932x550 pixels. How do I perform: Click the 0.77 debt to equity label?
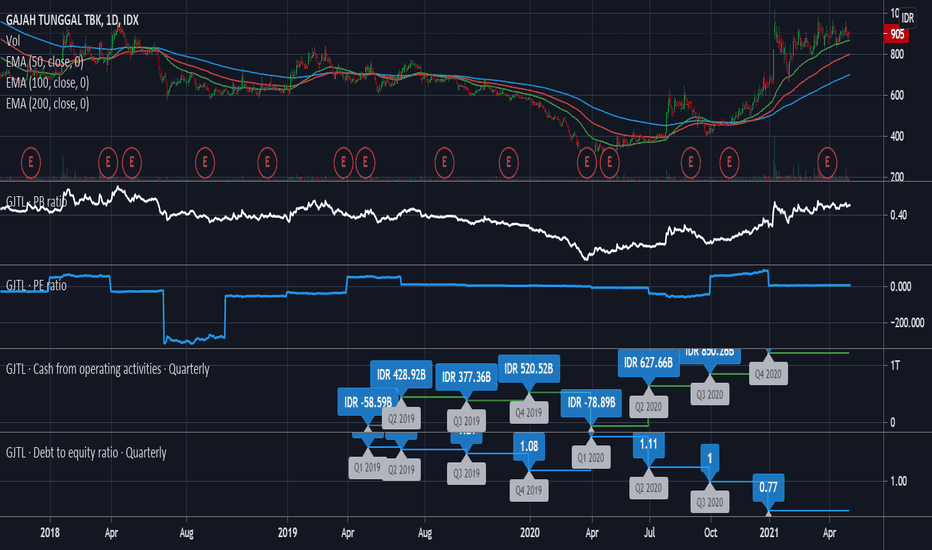click(769, 488)
